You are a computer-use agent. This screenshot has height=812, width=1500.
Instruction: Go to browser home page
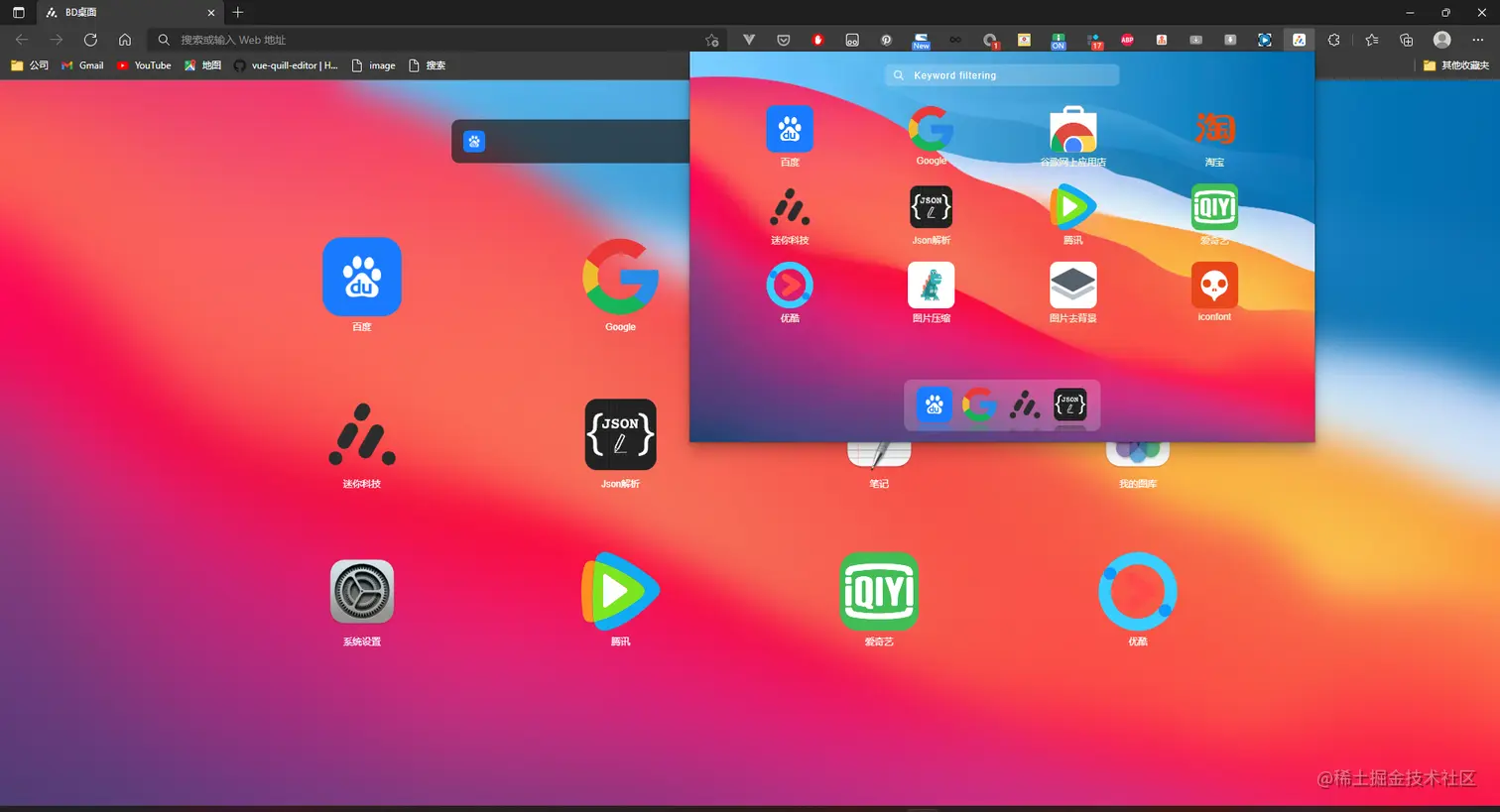point(125,40)
